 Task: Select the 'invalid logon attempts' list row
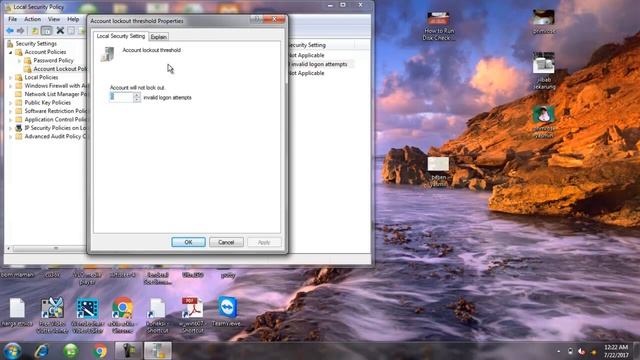point(319,64)
